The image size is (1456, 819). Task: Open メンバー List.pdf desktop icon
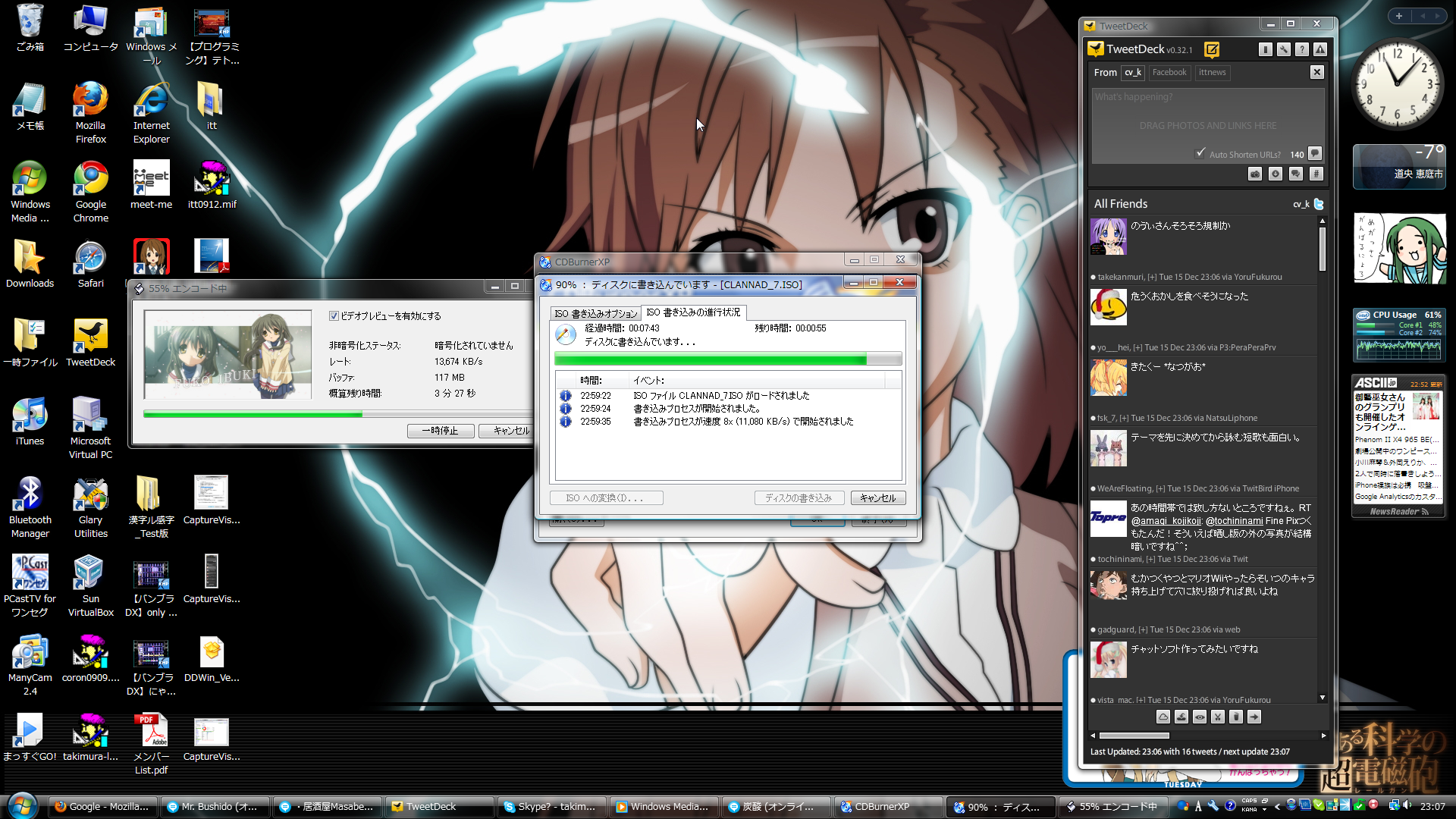point(151,744)
